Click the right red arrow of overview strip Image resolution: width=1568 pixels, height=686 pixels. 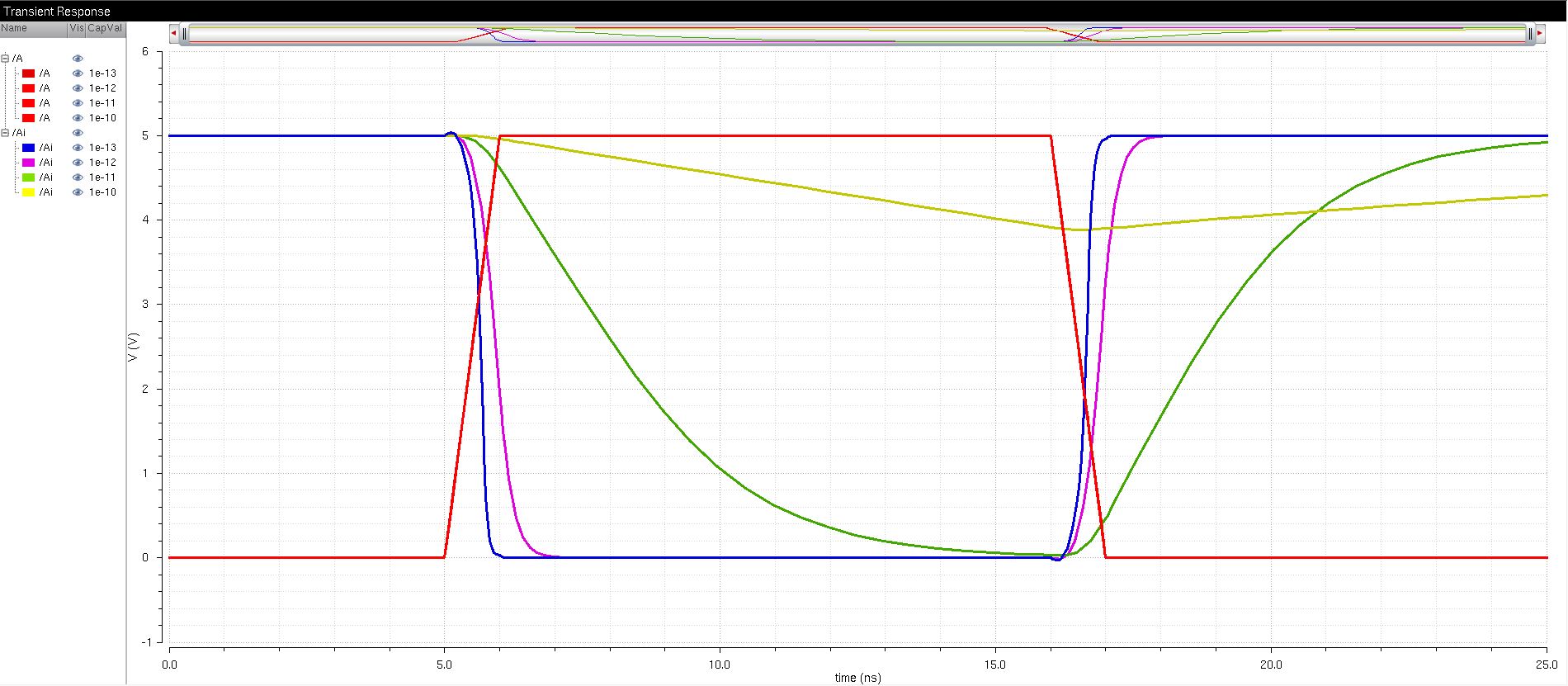[x=1540, y=33]
